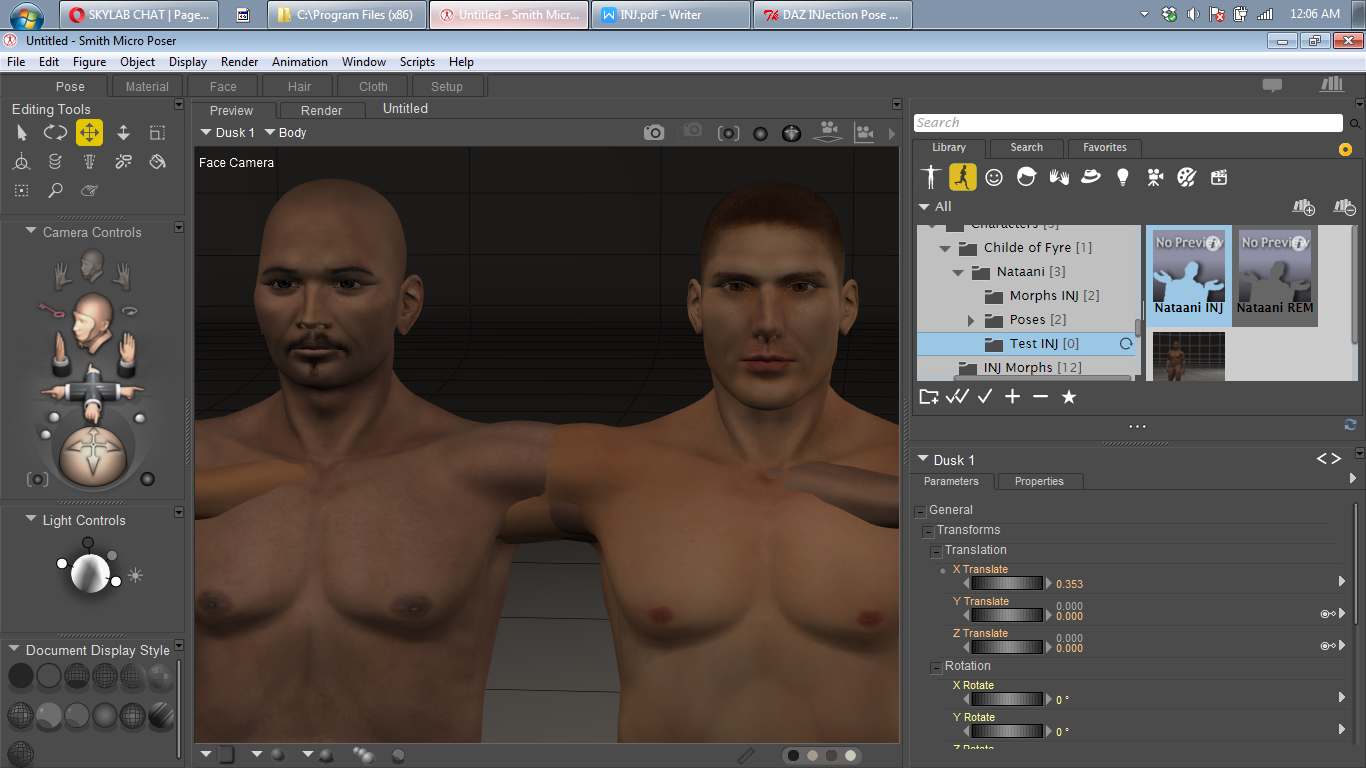Click the Remove Library icon

tap(1344, 207)
